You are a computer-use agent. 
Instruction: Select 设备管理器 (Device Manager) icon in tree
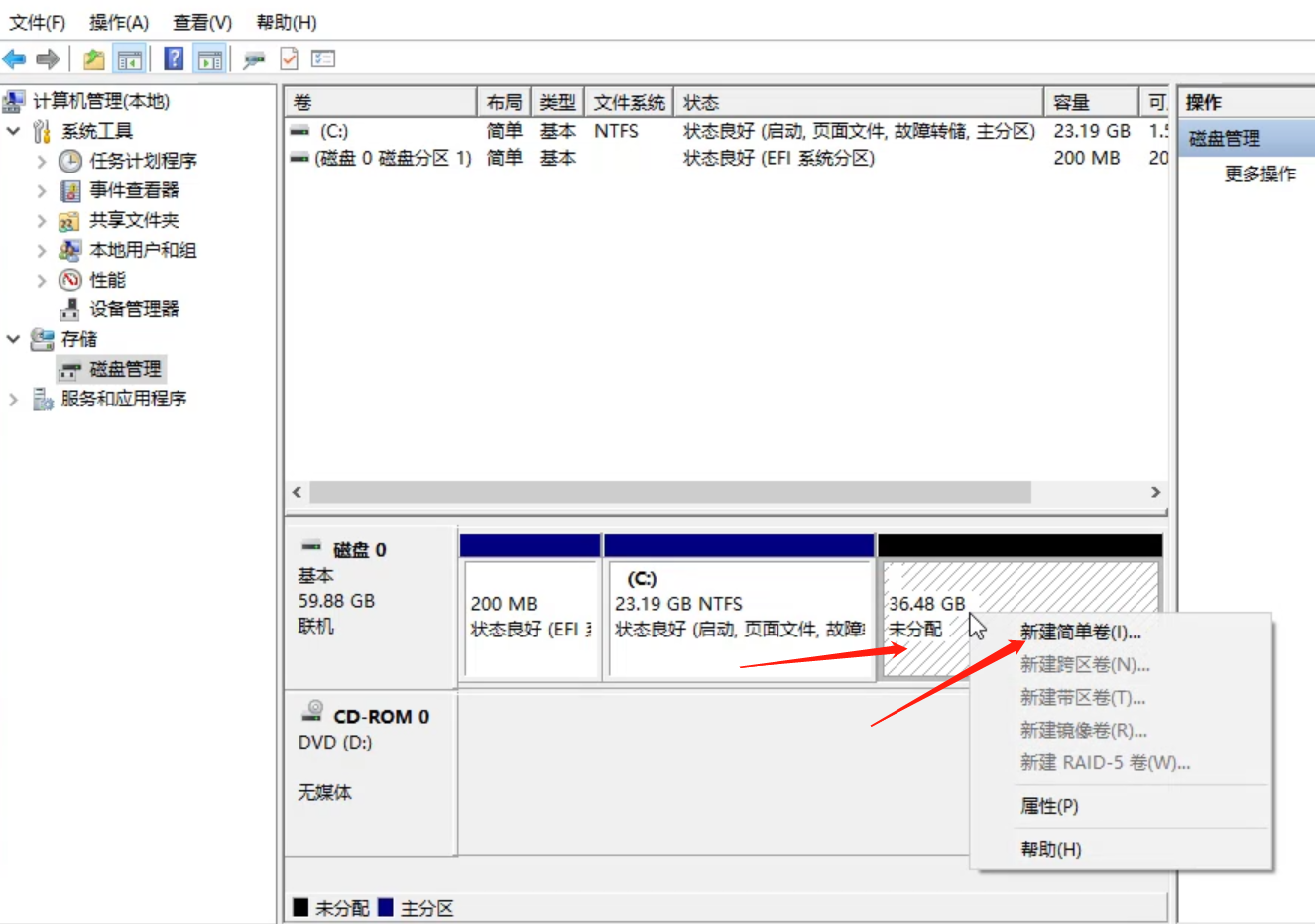pos(69,309)
